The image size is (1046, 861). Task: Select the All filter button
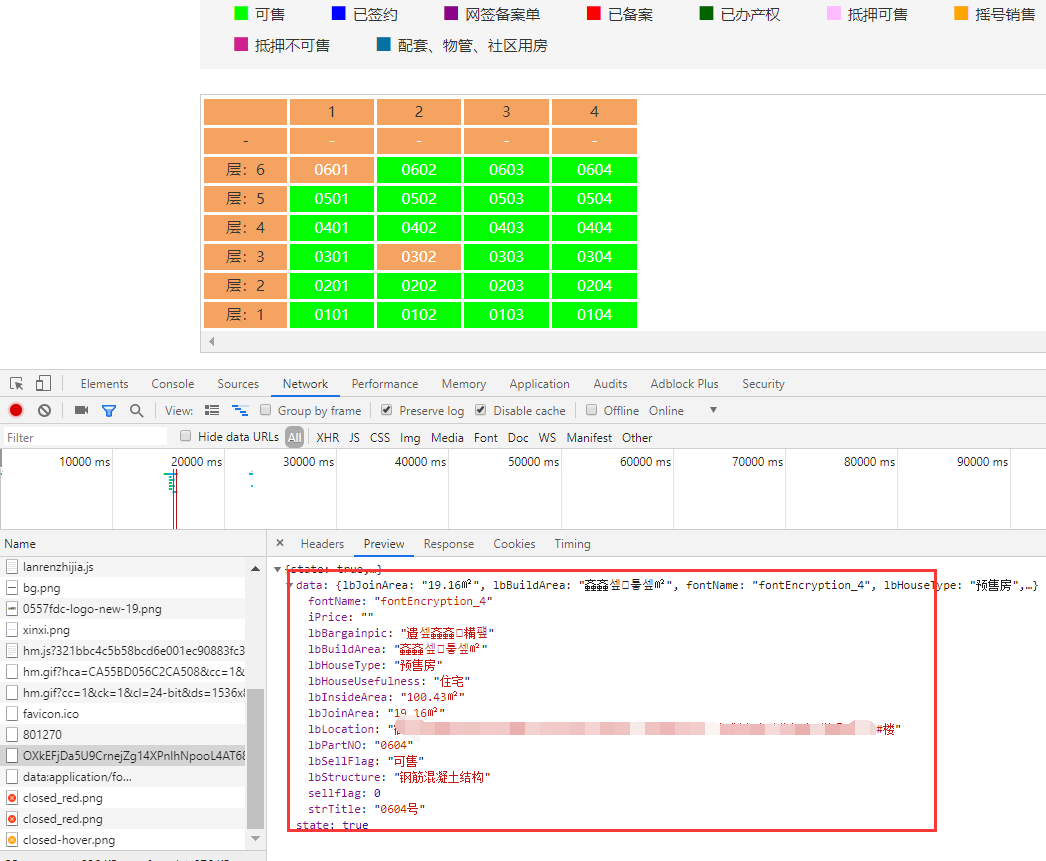coord(294,438)
